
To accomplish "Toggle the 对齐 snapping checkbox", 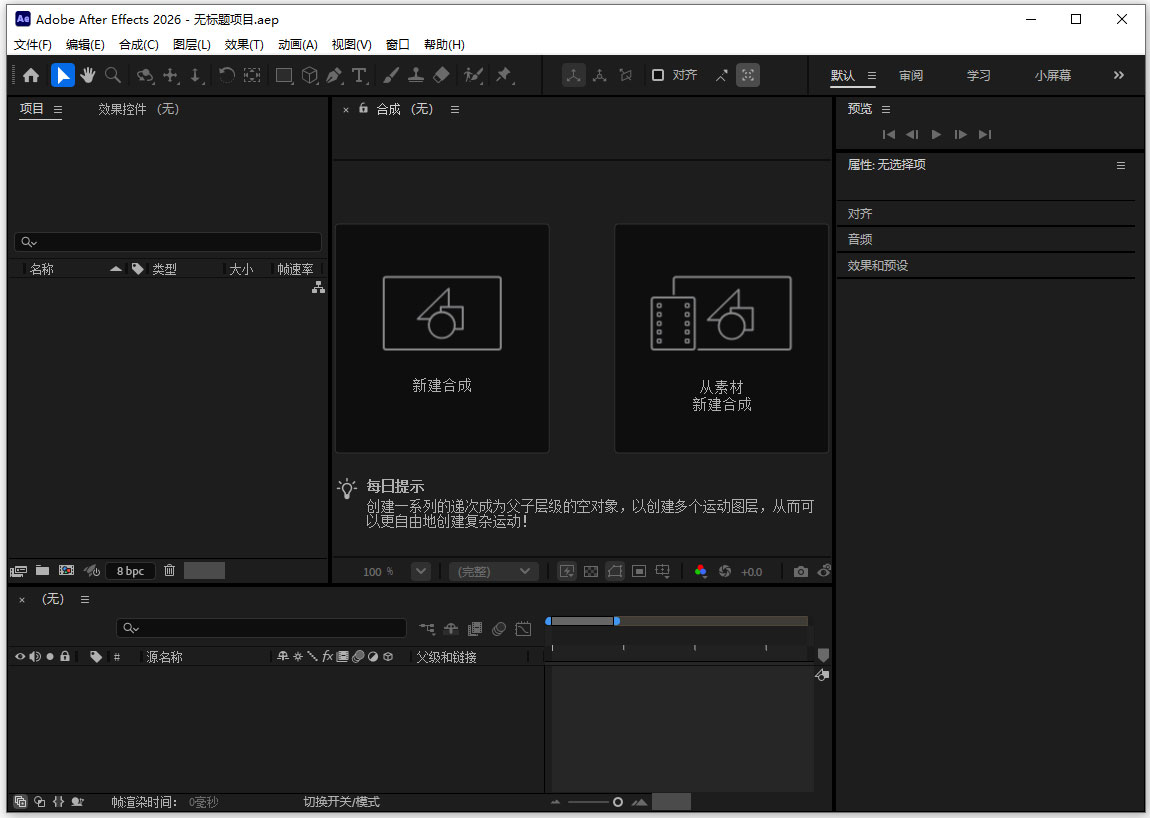I will click(657, 75).
